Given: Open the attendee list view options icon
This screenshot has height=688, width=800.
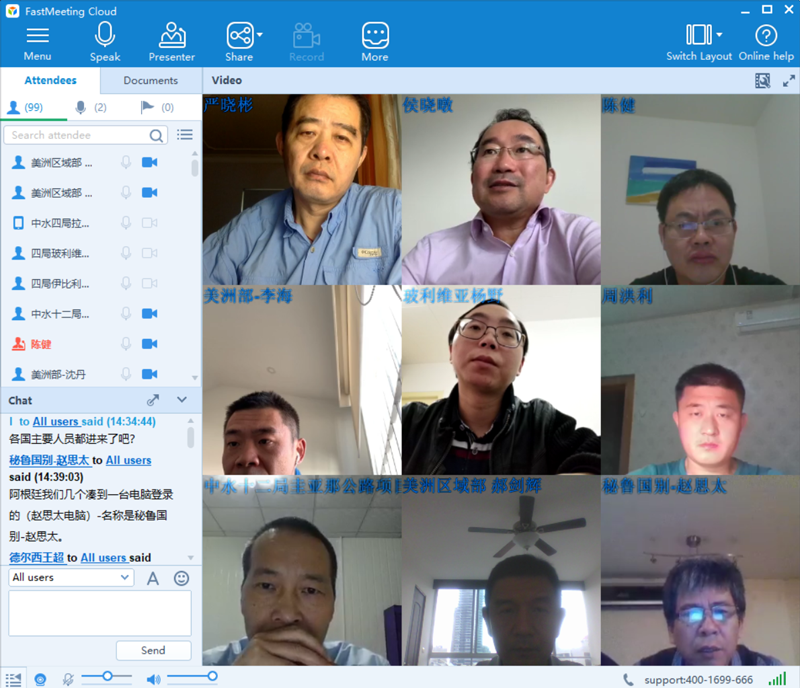Looking at the screenshot, I should tap(185, 134).
